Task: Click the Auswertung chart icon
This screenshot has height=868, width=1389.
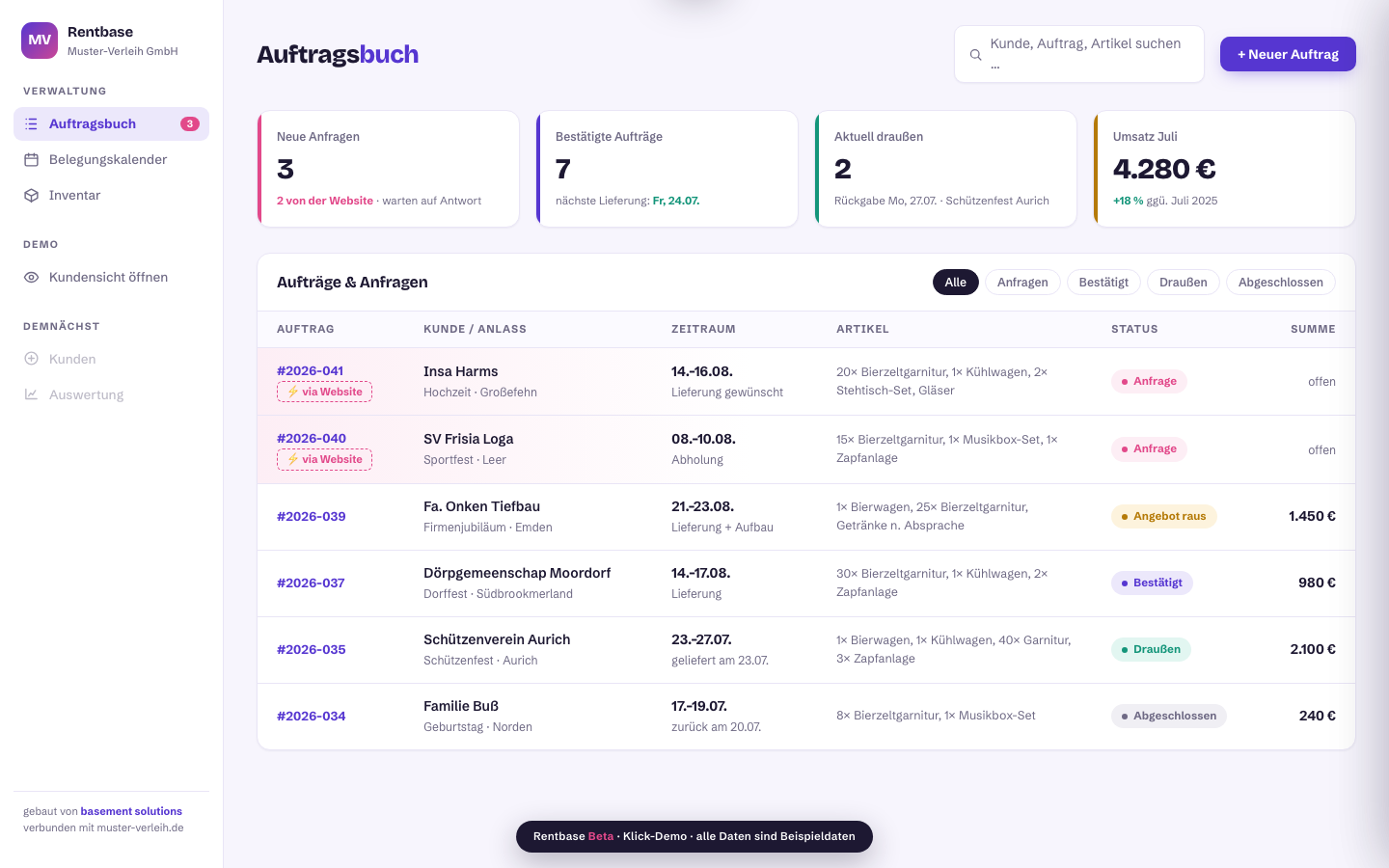Action: click(31, 394)
